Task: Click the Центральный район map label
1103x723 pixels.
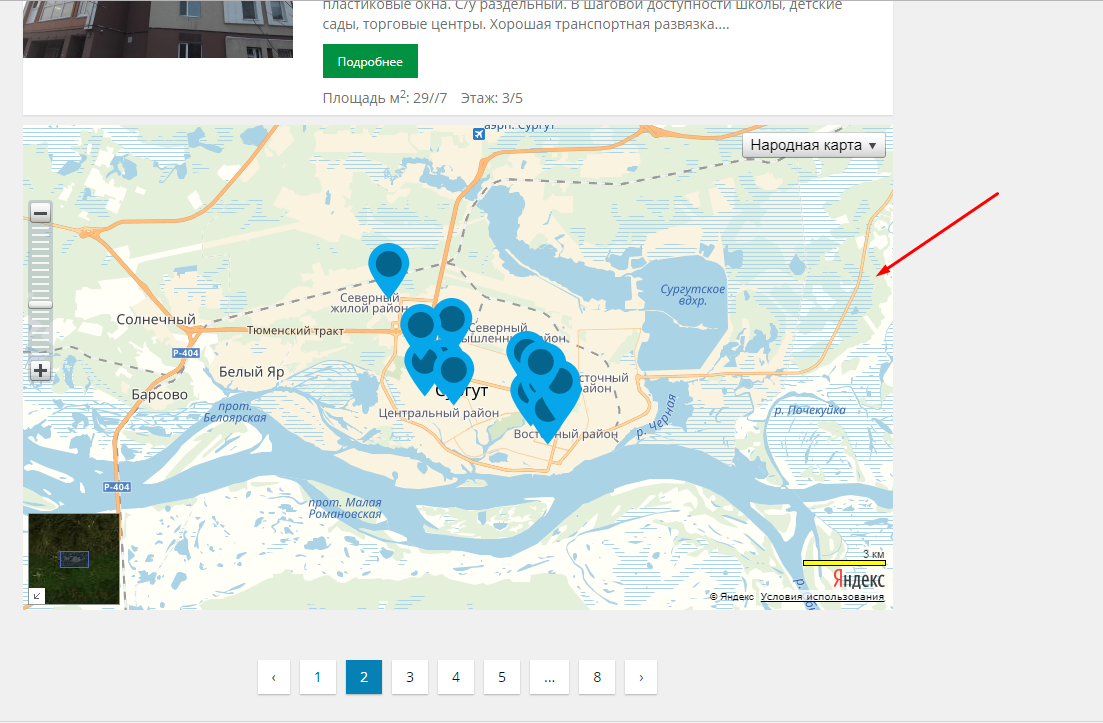Action: (439, 413)
